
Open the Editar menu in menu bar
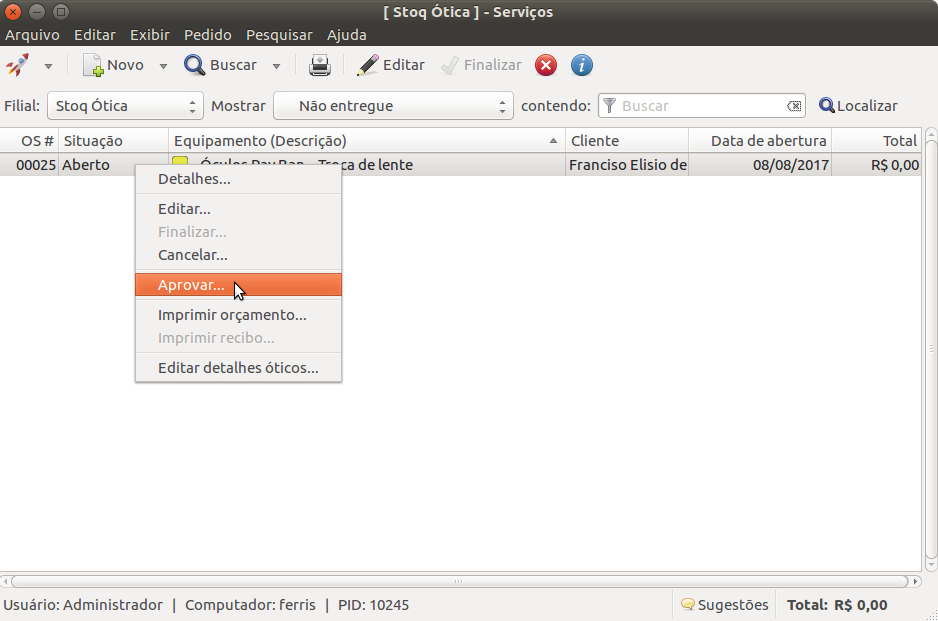point(95,35)
